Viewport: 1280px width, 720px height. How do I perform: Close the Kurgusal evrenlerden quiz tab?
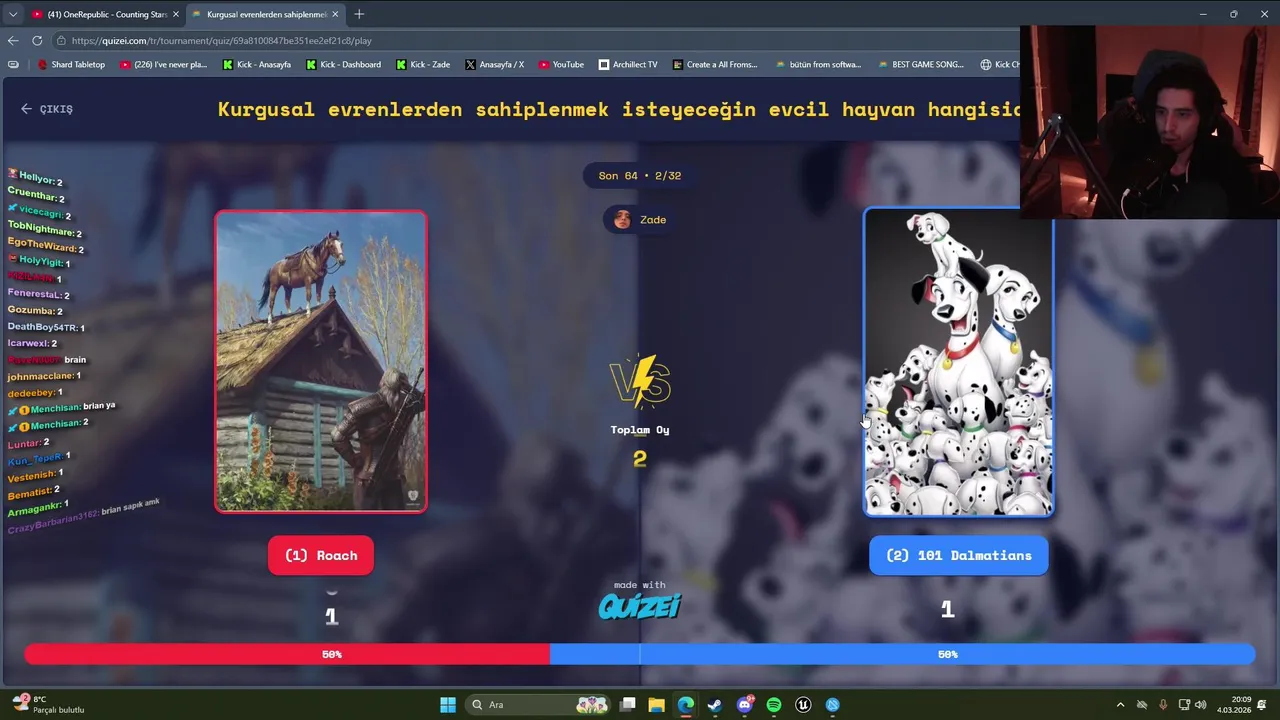(x=335, y=14)
